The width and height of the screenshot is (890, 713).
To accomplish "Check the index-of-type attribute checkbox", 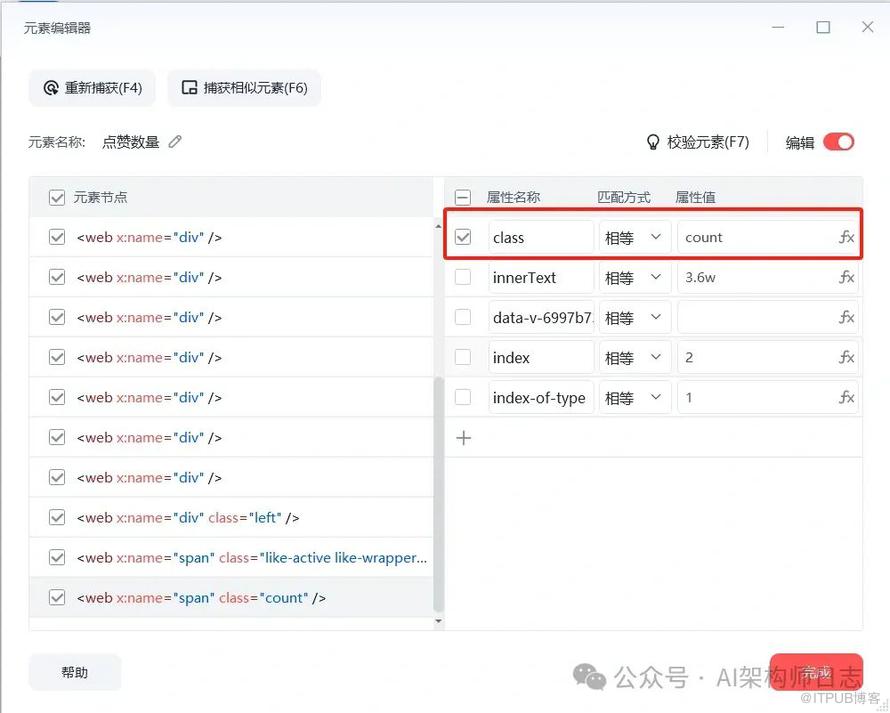I will (463, 397).
